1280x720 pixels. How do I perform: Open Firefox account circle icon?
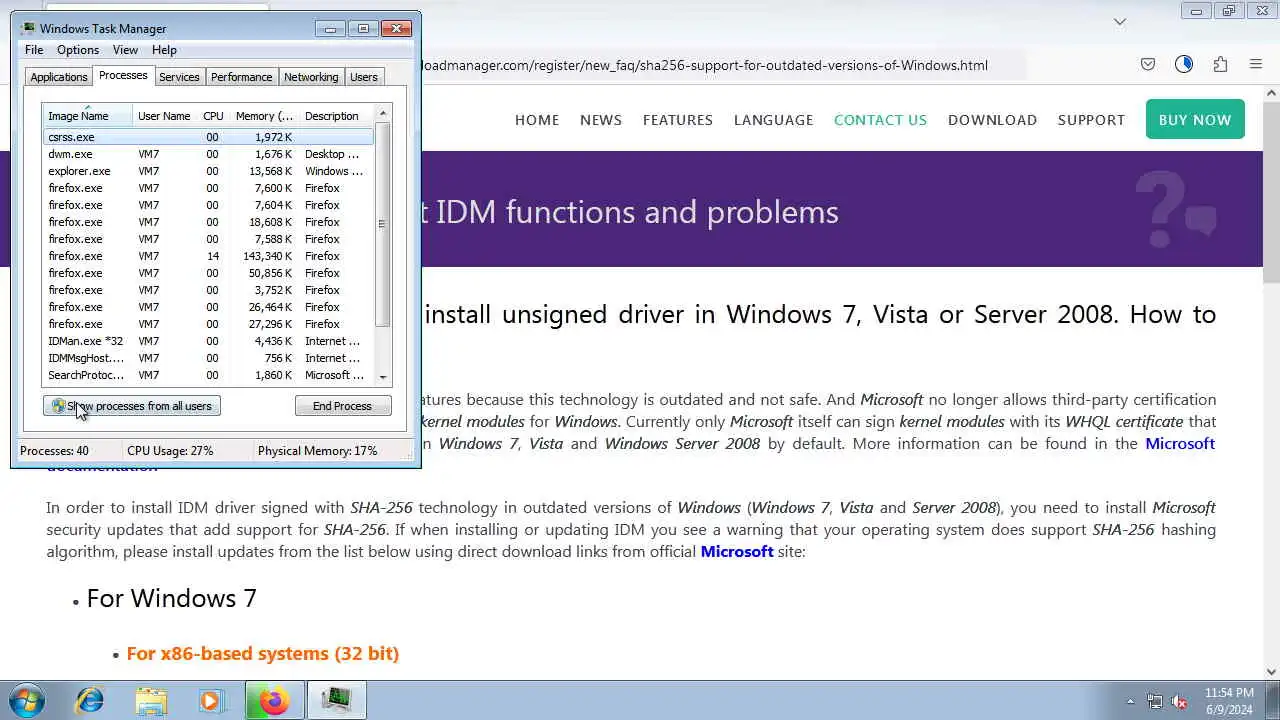(1184, 65)
